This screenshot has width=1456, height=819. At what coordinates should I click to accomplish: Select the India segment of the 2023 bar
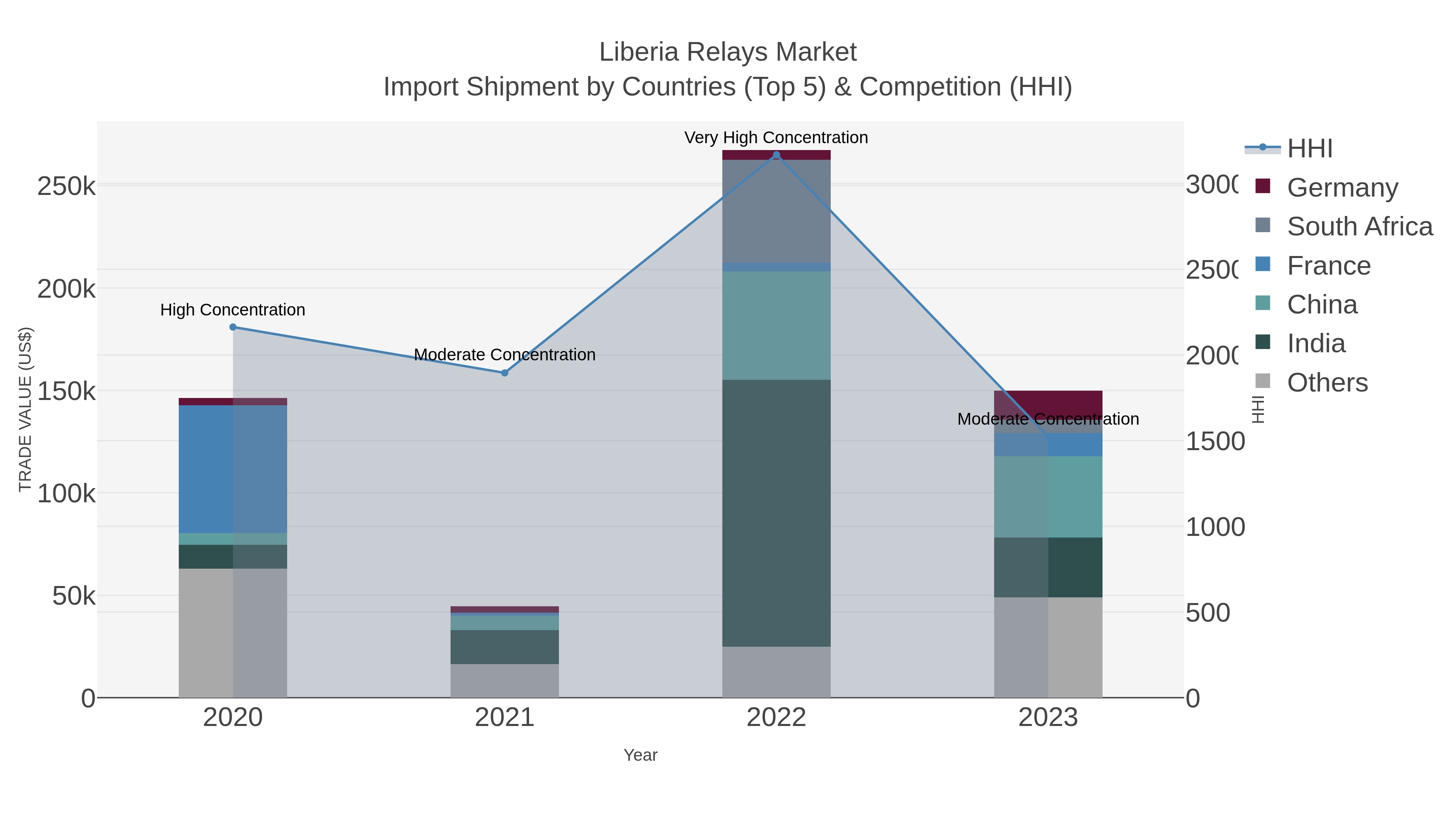1048,567
